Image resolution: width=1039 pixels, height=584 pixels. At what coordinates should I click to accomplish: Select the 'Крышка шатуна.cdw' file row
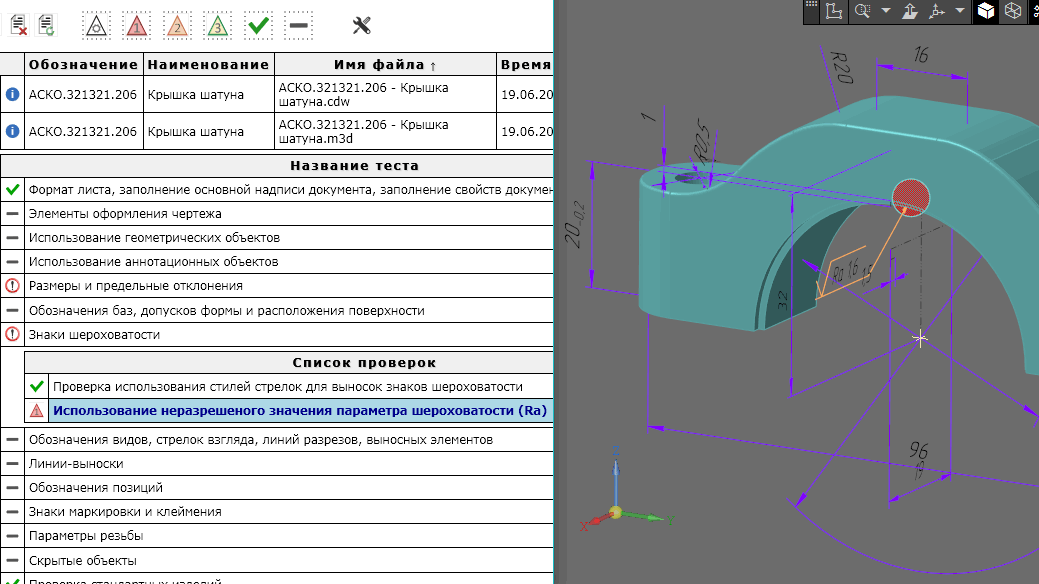(385, 94)
